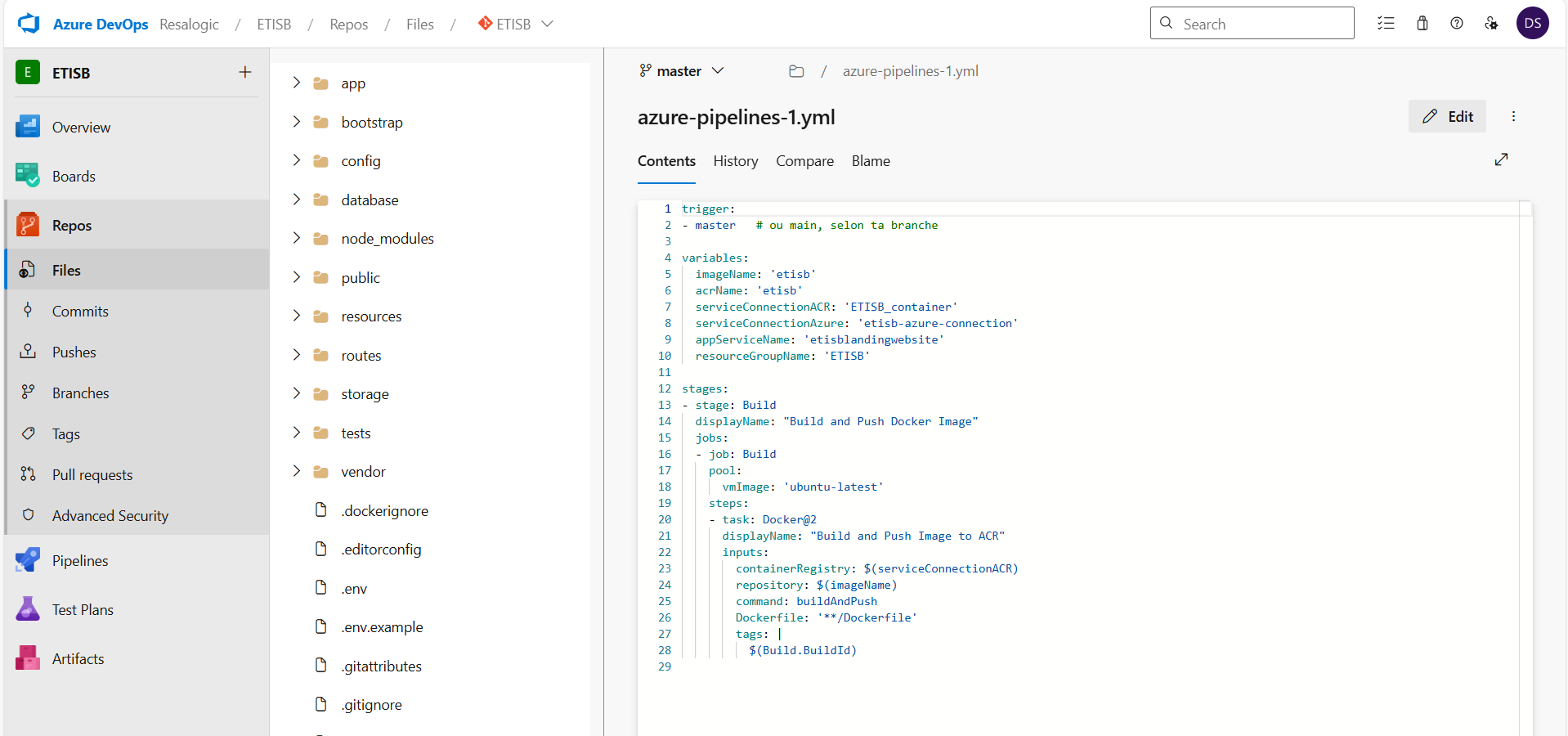The height and width of the screenshot is (736, 1568).
Task: Click the Branches icon in sidebar
Action: click(28, 393)
